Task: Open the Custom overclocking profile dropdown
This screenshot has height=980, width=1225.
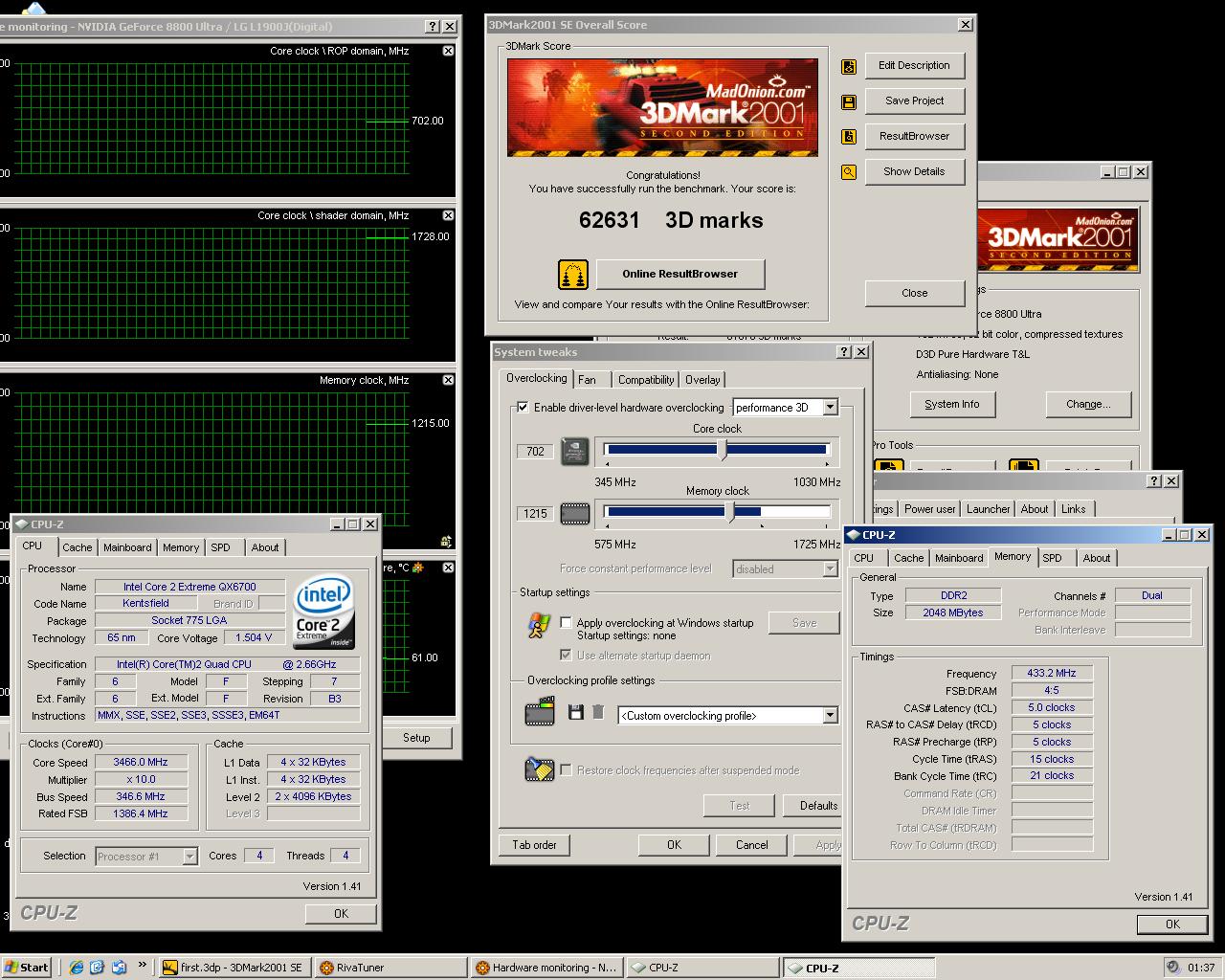Action: tap(830, 715)
